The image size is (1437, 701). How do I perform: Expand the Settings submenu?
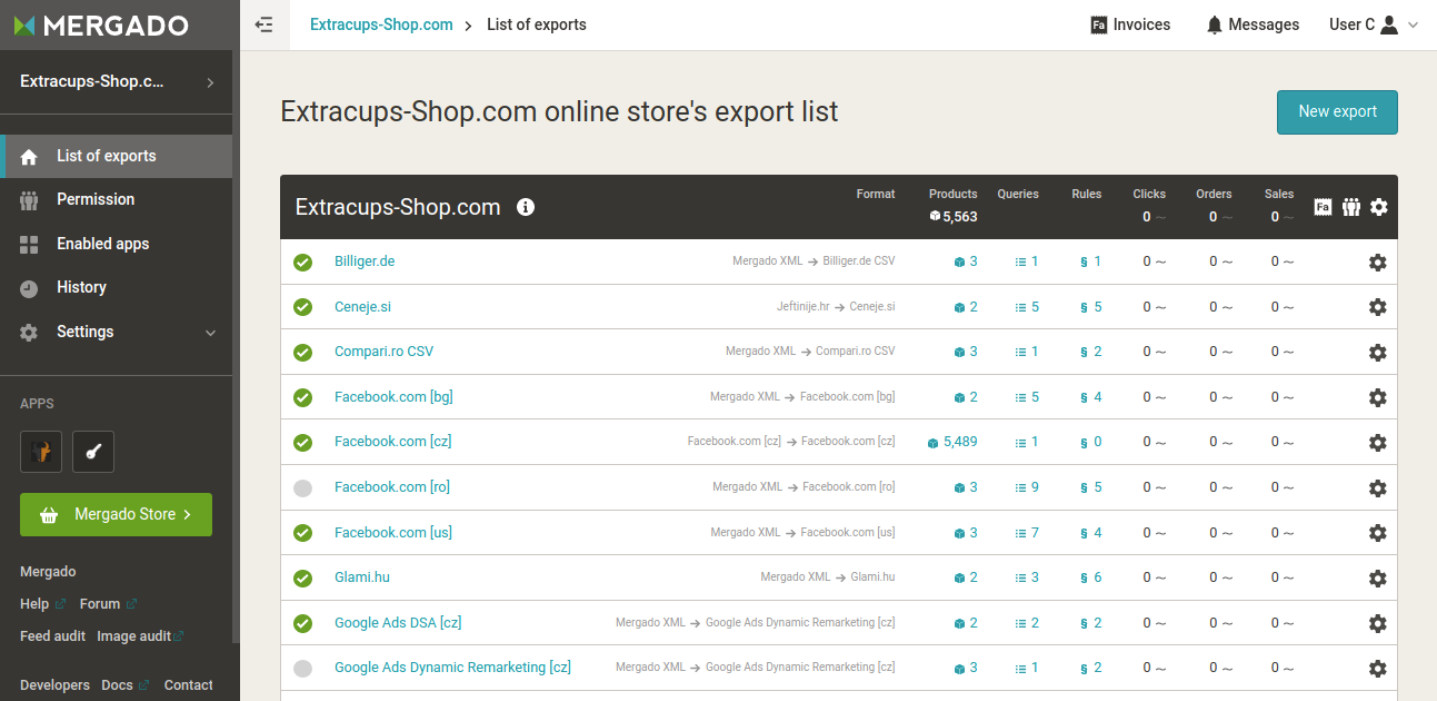tap(116, 331)
